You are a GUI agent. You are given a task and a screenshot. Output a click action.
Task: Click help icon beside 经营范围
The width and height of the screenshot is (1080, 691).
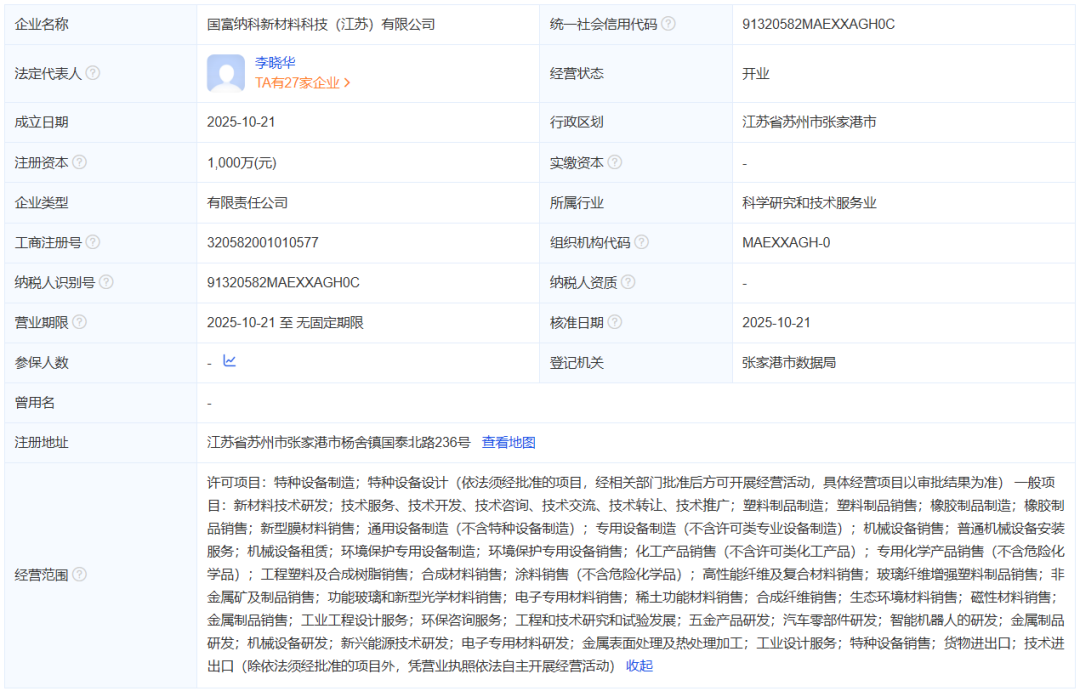tap(80, 574)
